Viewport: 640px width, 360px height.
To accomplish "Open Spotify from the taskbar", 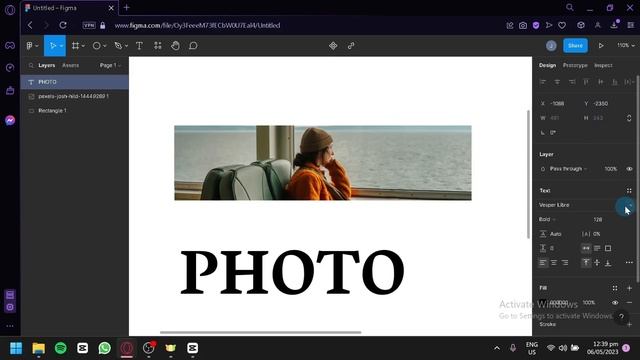I will [x=61, y=348].
